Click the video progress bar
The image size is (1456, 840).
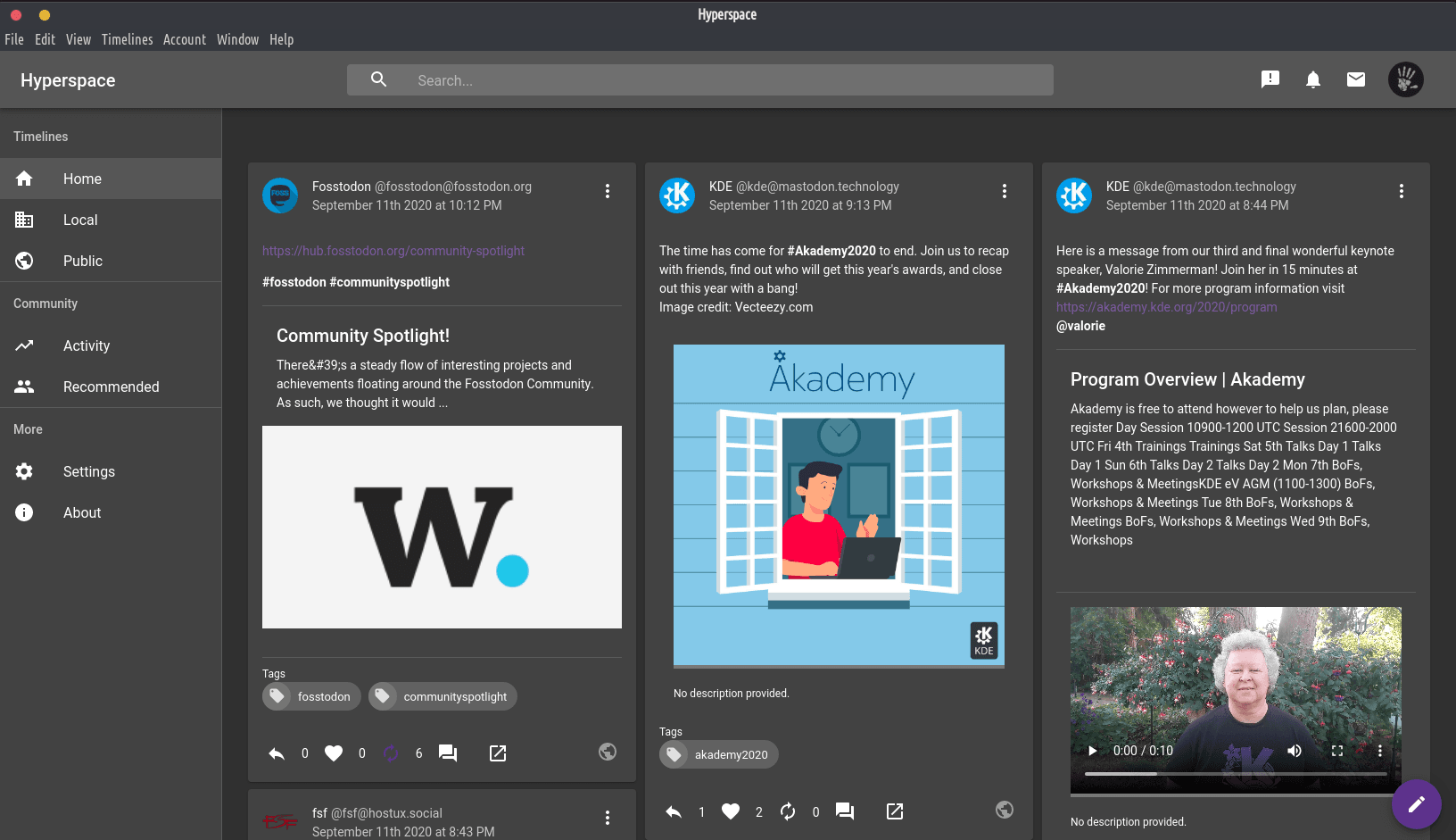coord(1235,774)
